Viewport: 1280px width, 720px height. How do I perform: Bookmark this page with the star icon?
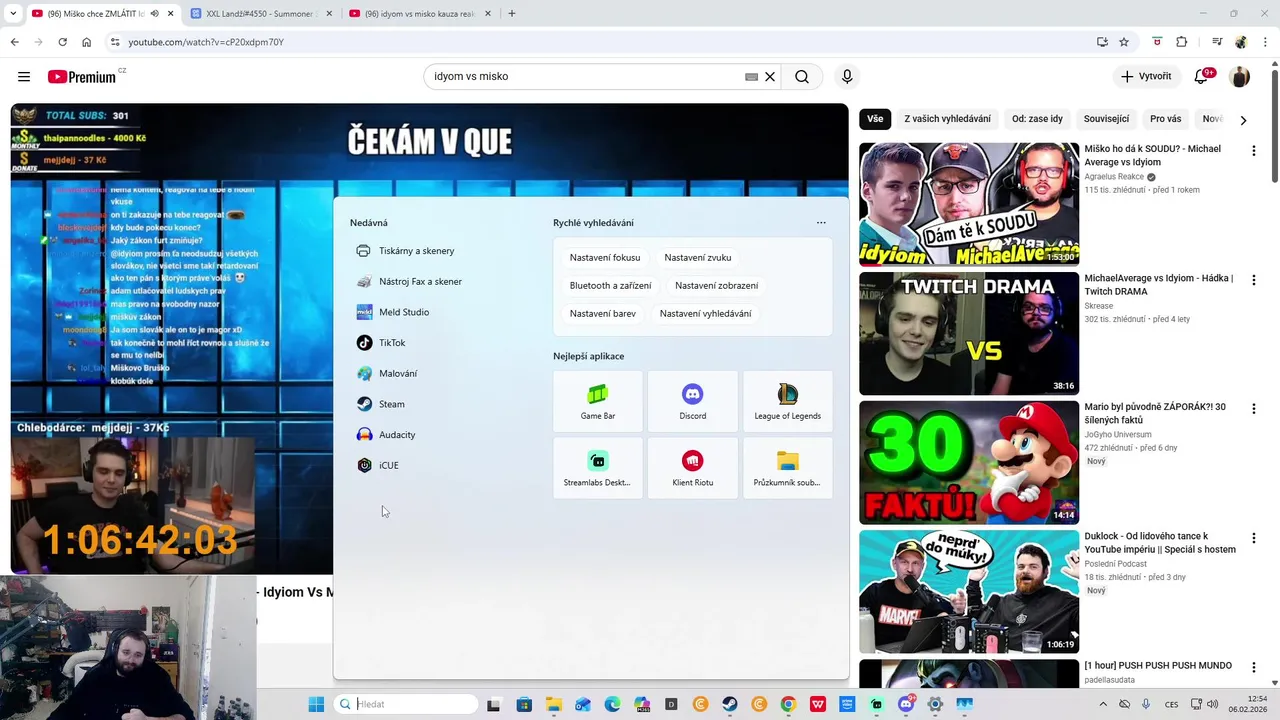(x=1124, y=42)
